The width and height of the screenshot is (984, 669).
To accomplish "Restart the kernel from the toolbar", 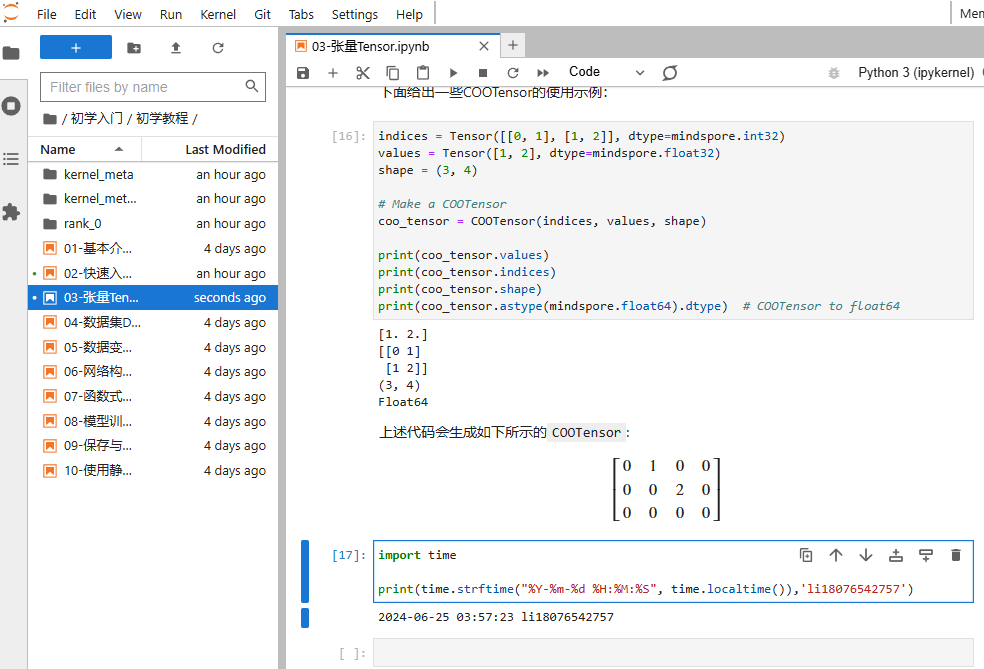I will tap(513, 73).
